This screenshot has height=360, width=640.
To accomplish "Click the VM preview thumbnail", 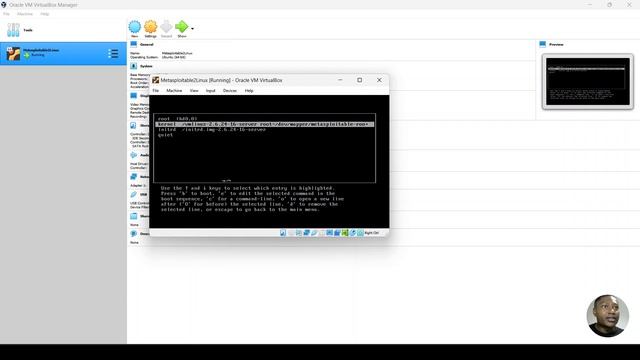I will [588, 81].
